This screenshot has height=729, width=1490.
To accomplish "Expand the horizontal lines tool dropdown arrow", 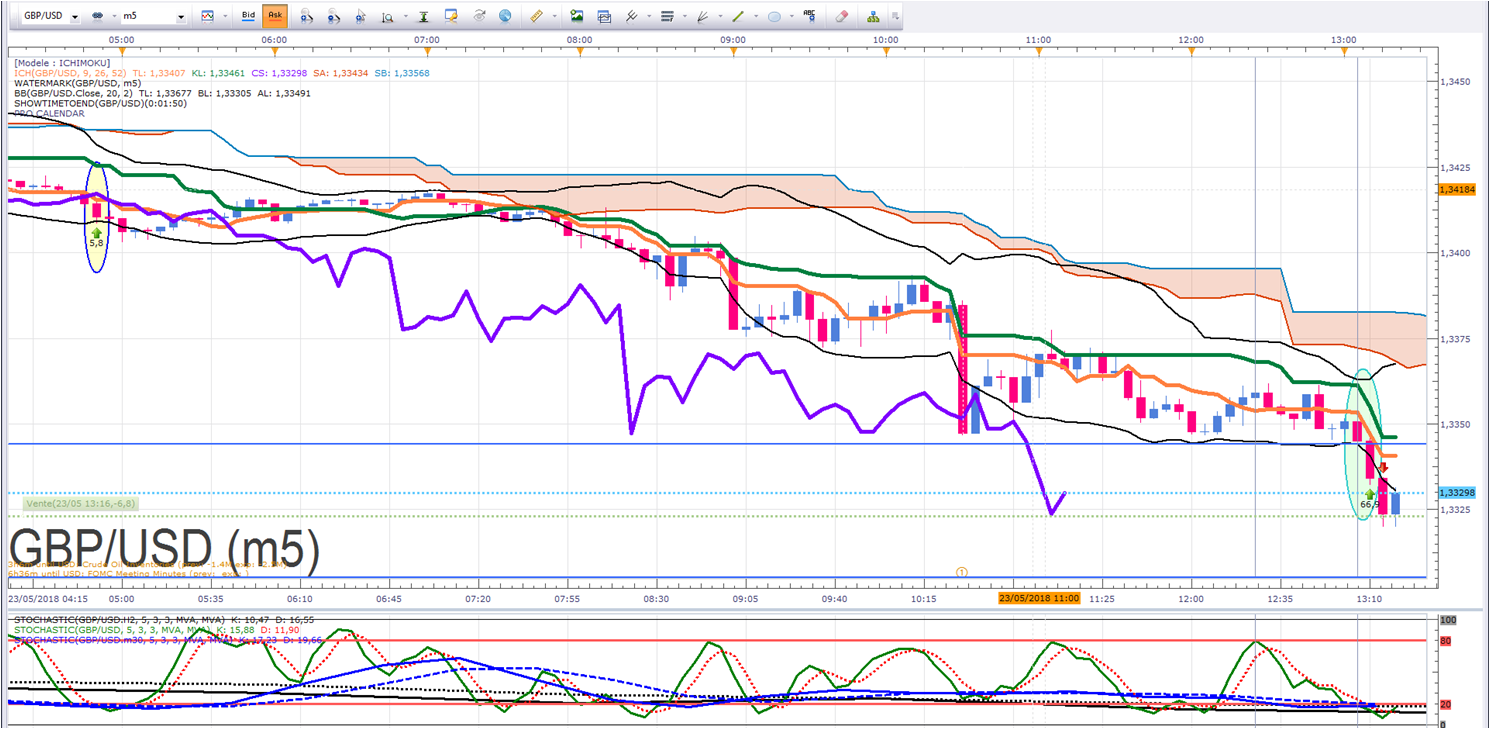I will 684,17.
